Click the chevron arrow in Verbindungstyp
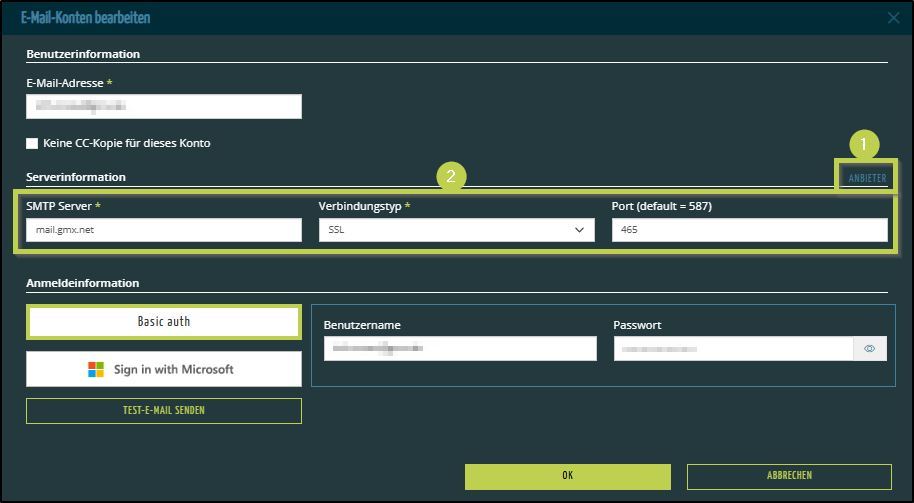The image size is (914, 503). pos(579,230)
